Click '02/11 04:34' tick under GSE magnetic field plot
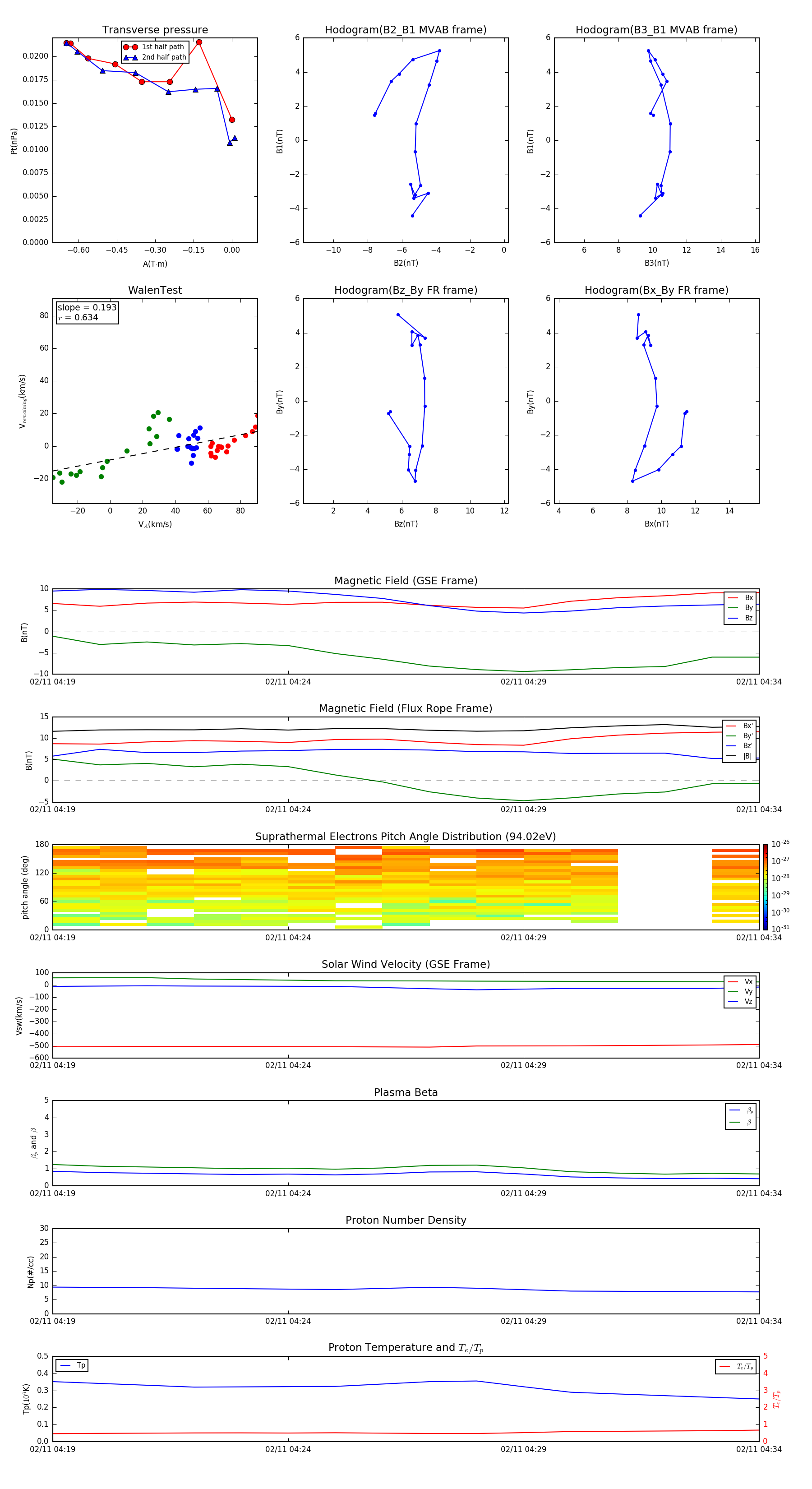Viewport: 812px width, 1489px height. coord(758,681)
